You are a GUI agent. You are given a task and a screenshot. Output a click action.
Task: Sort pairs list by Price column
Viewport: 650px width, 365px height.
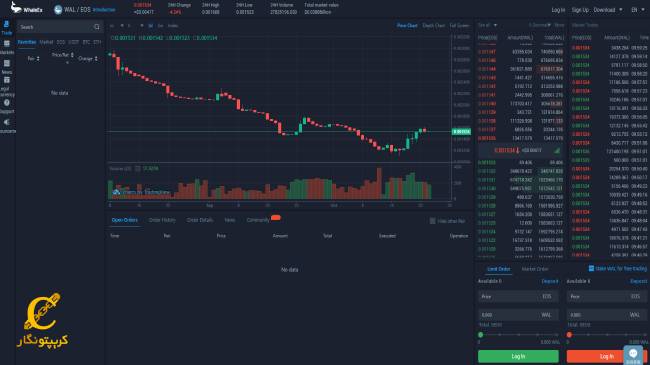click(x=63, y=55)
